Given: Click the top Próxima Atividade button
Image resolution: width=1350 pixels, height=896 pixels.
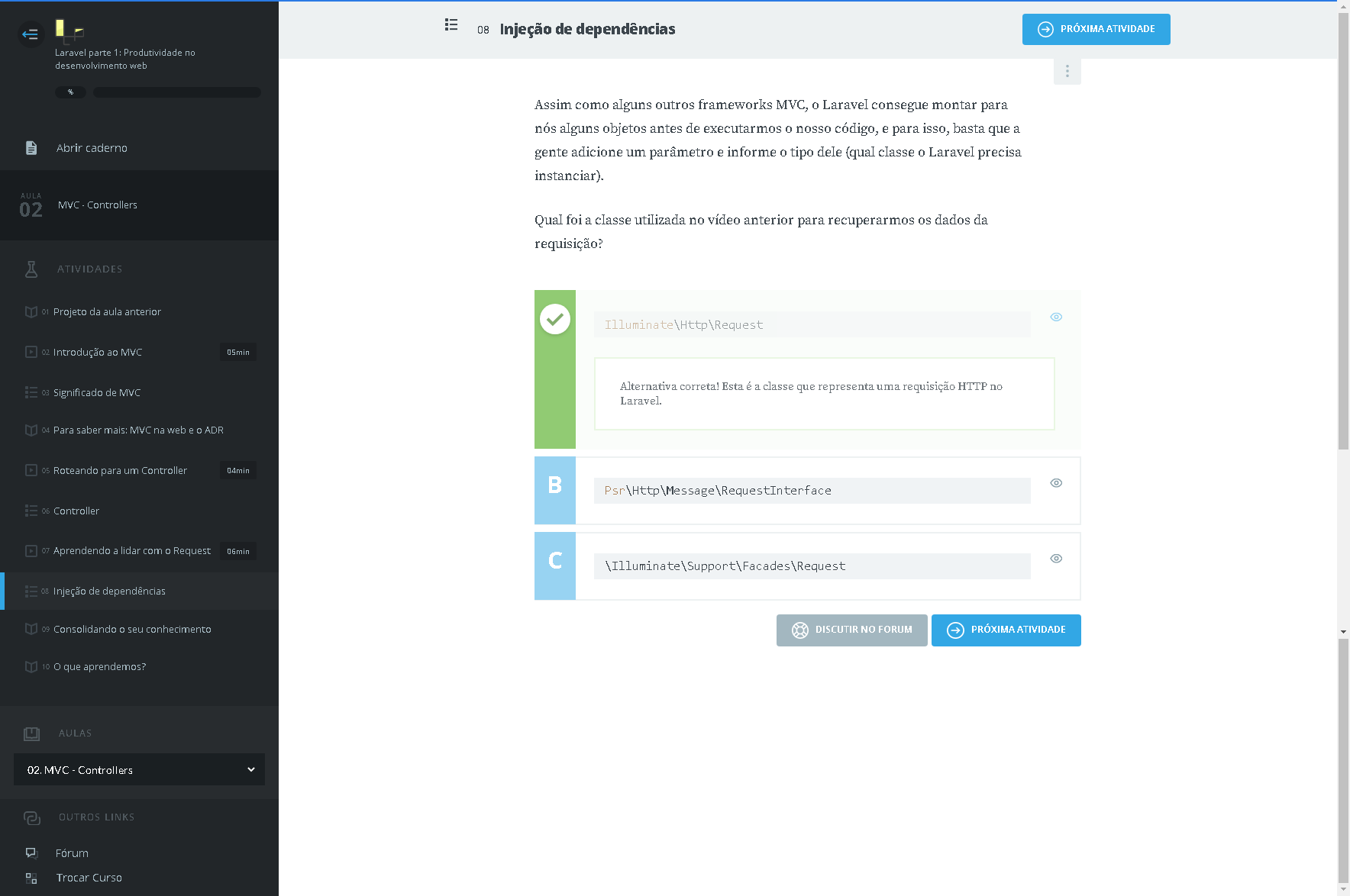Looking at the screenshot, I should point(1096,30).
